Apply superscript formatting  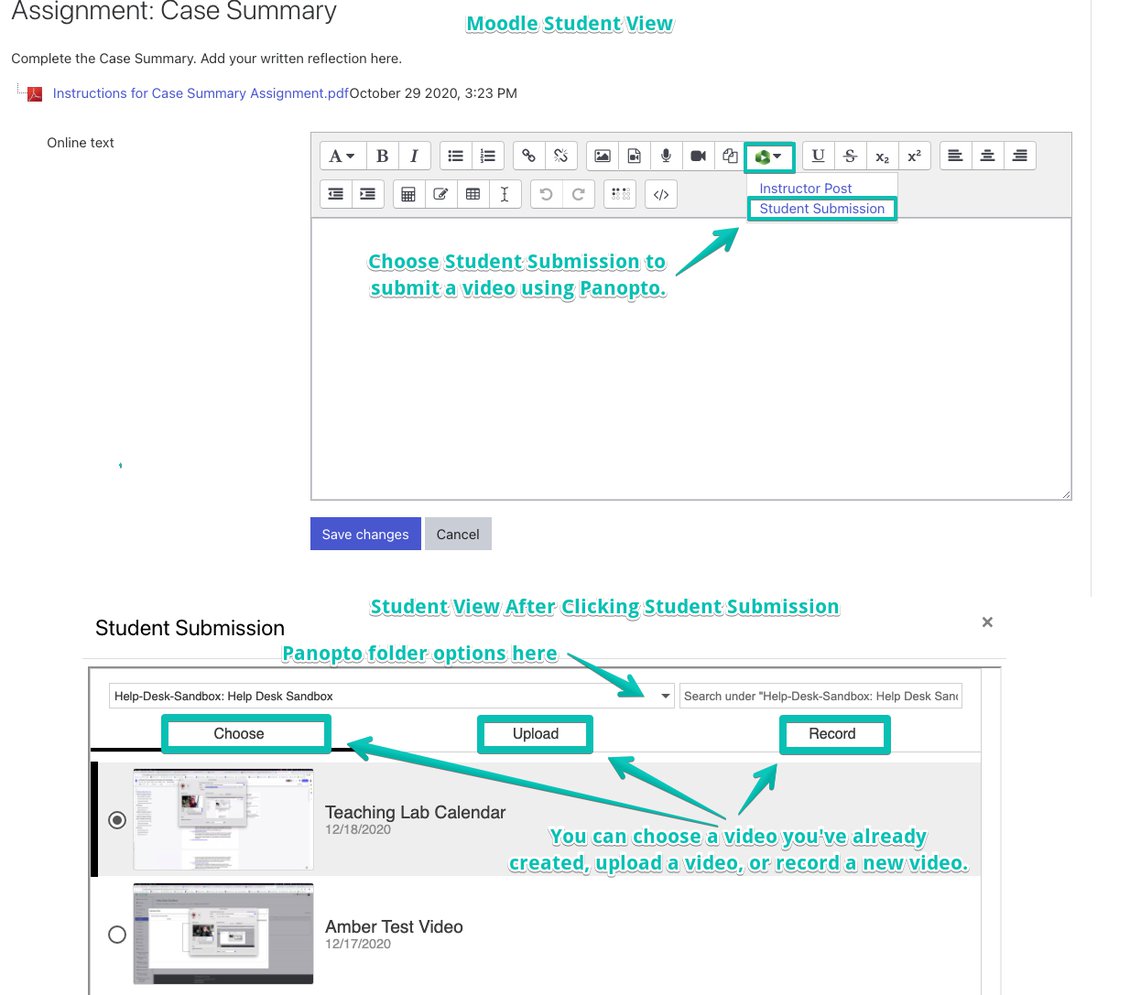click(x=914, y=156)
